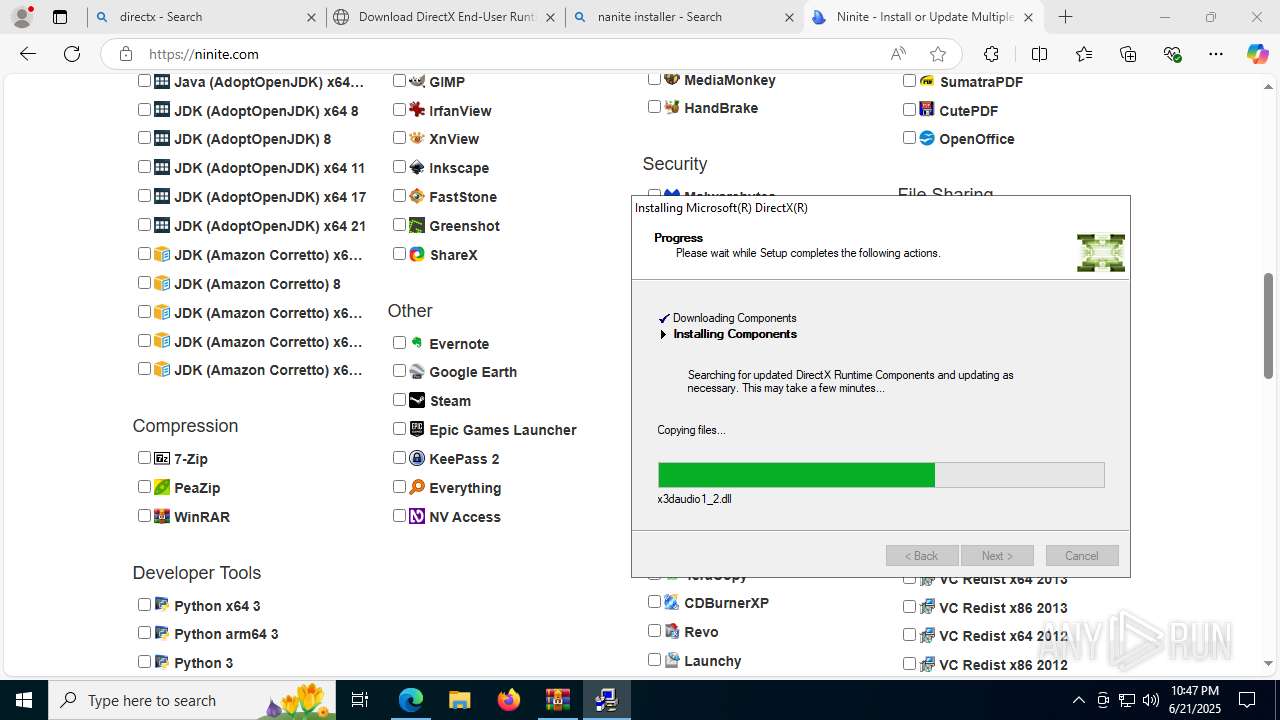Viewport: 1280px width, 720px height.
Task: Click the Python x64 3 icon
Action: coord(162,605)
